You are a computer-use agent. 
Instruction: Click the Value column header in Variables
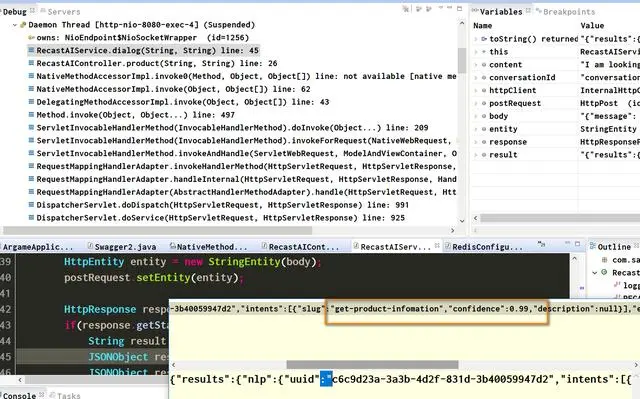tap(592, 26)
